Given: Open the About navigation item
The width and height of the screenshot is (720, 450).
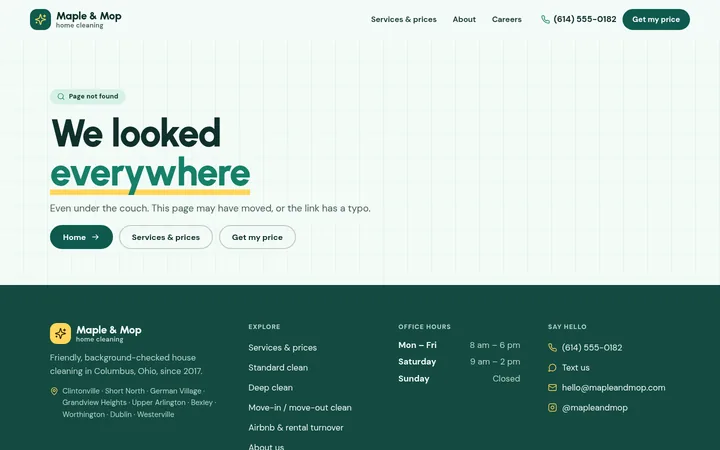Looking at the screenshot, I should coord(464,19).
